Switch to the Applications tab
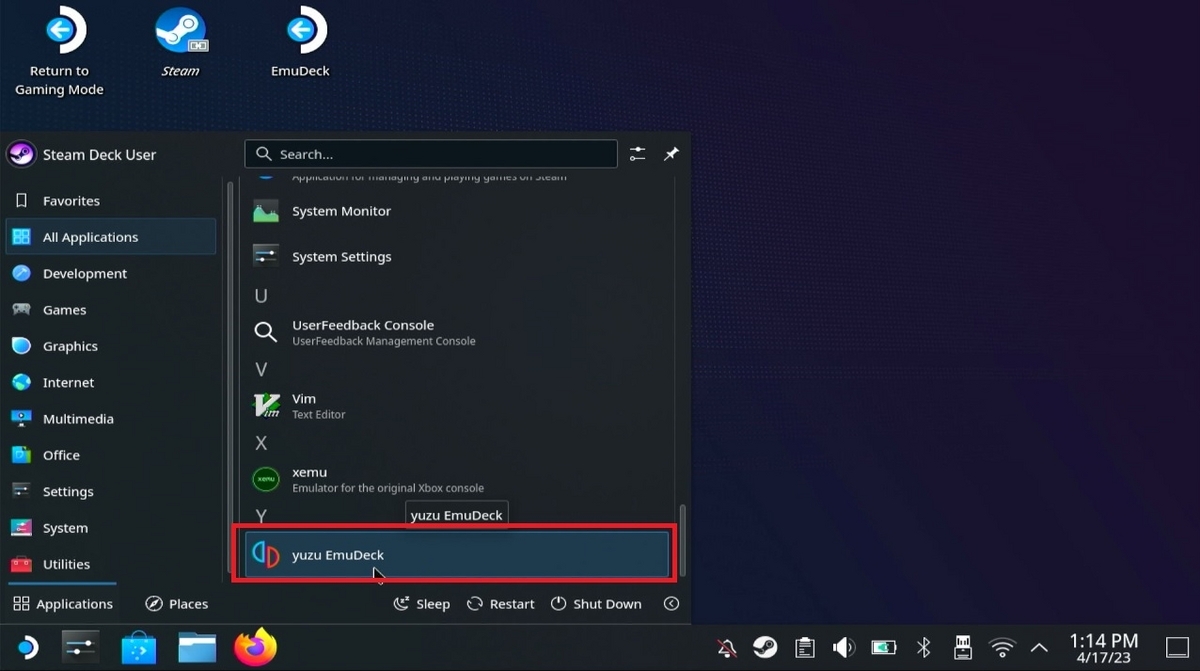 point(62,603)
